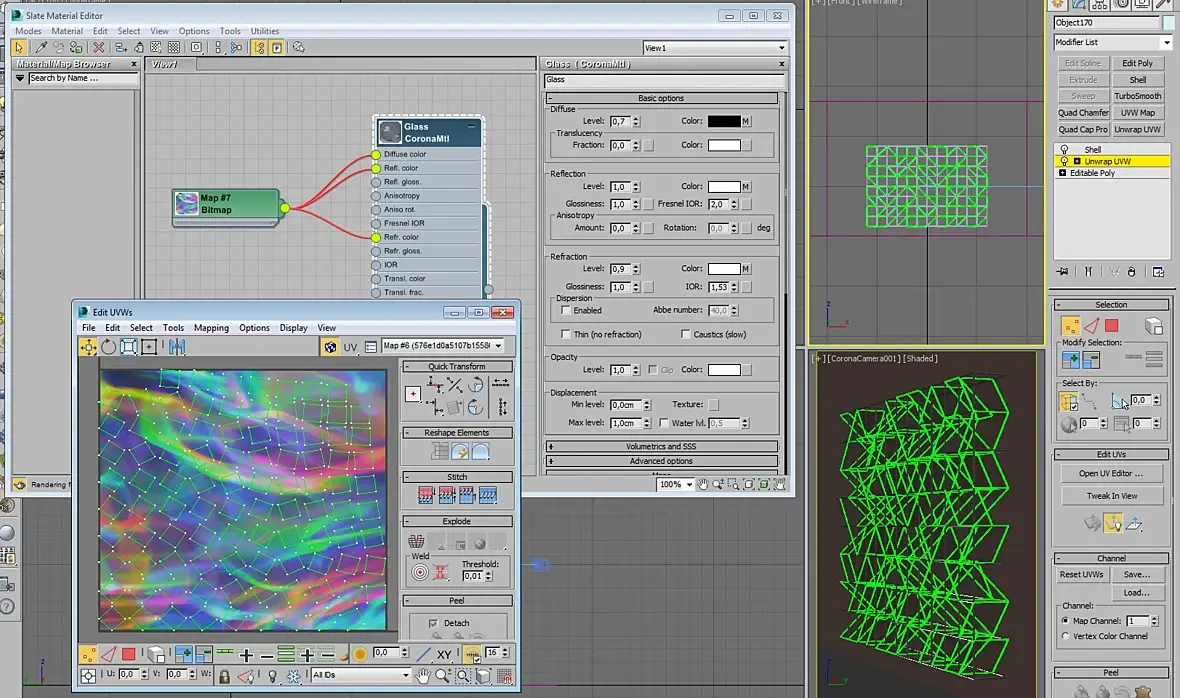Screen dimensions: 1180x698
Task: Open the Mapping menu in Edit UVWs
Action: point(211,328)
